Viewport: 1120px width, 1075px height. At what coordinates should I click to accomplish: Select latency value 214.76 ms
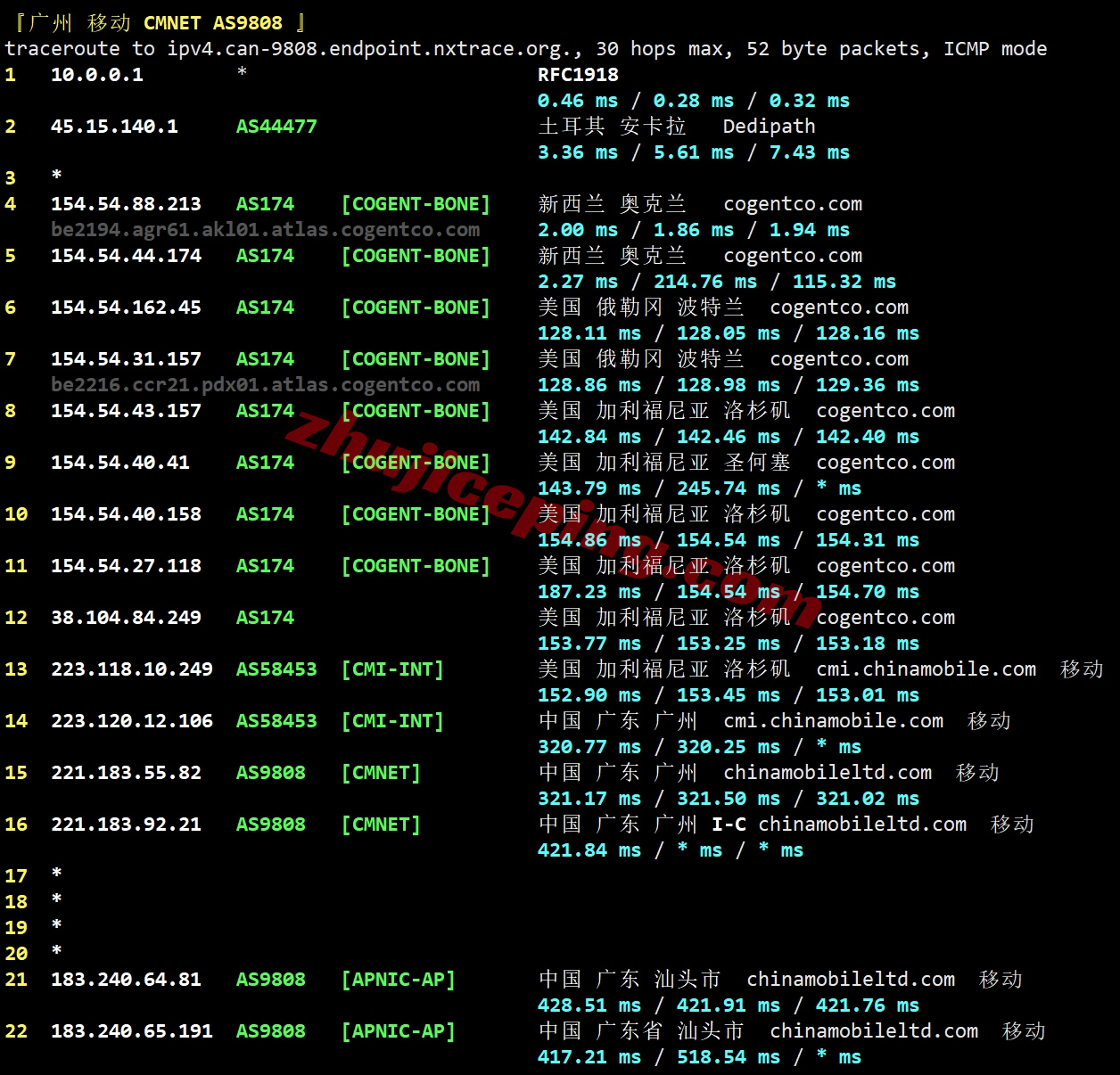coord(705,282)
